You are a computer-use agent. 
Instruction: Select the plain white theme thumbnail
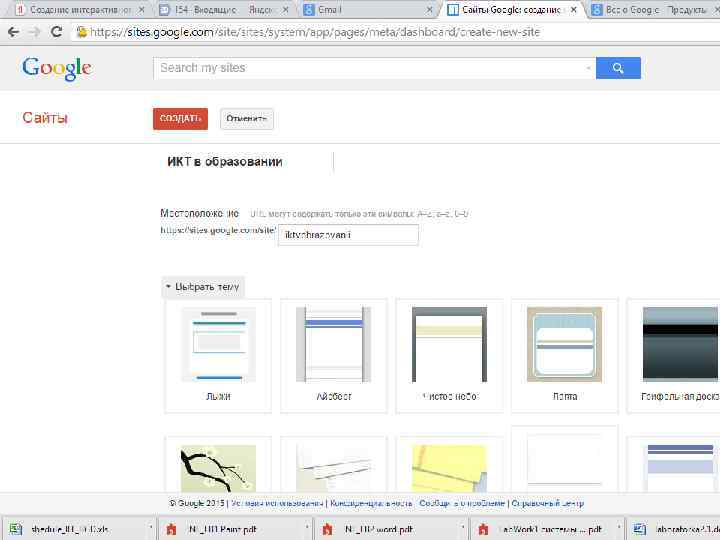[x=565, y=460]
